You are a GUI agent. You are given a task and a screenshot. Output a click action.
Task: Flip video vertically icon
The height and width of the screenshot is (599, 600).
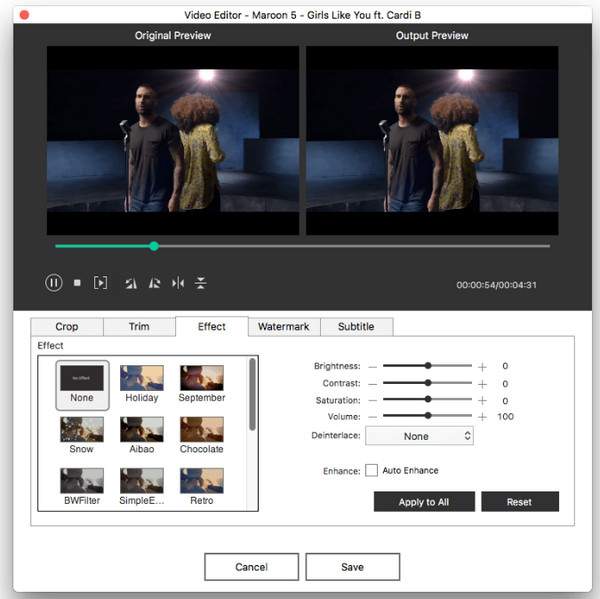click(x=201, y=283)
